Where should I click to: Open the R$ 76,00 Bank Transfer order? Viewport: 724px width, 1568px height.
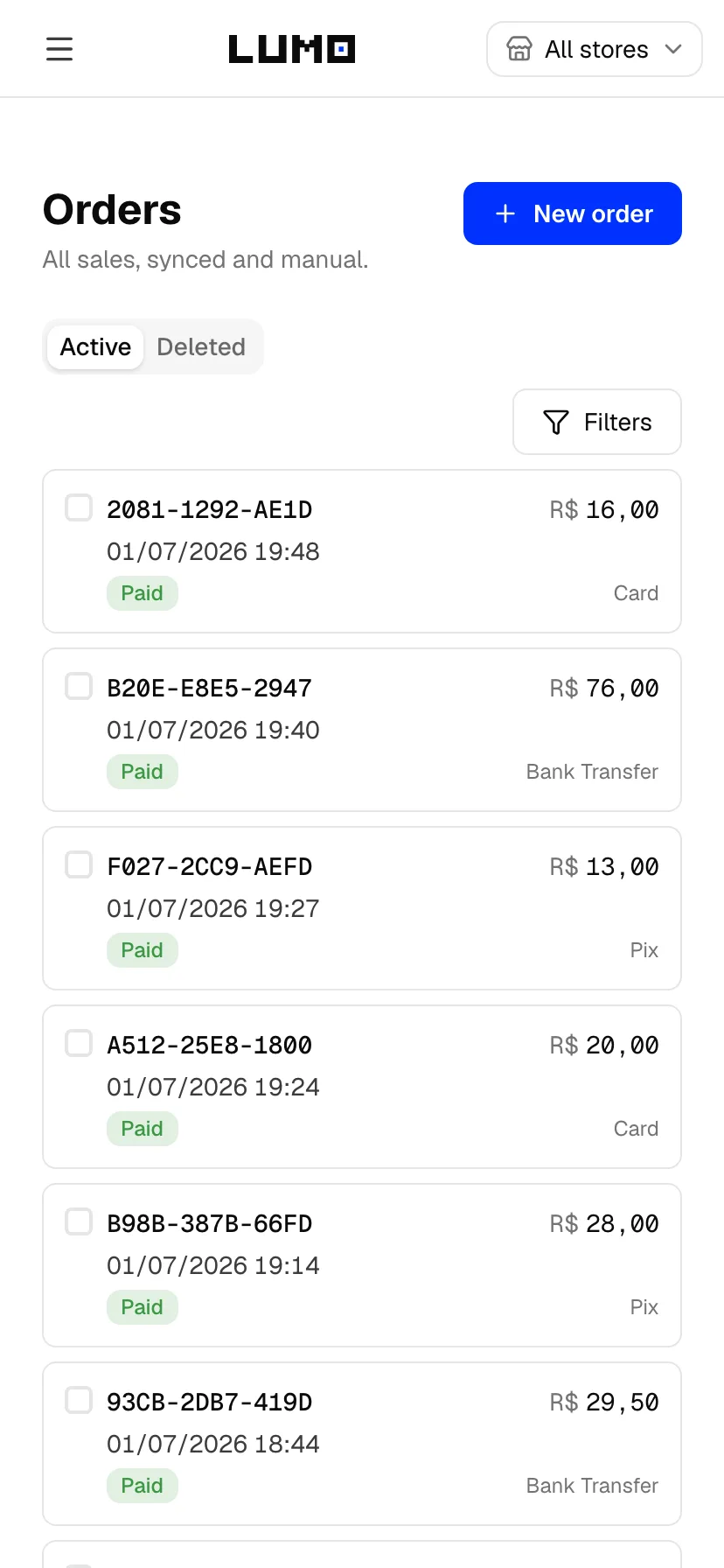click(x=362, y=730)
